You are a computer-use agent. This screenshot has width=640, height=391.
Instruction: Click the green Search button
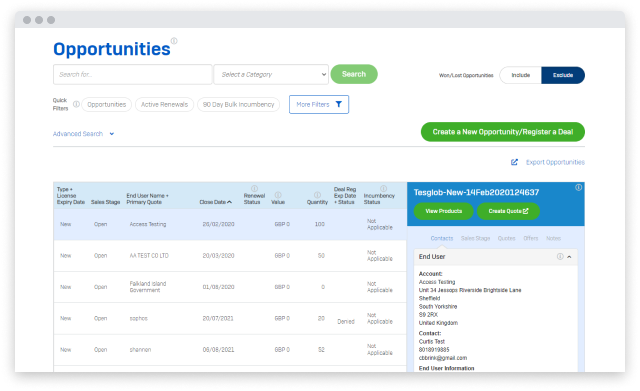354,74
